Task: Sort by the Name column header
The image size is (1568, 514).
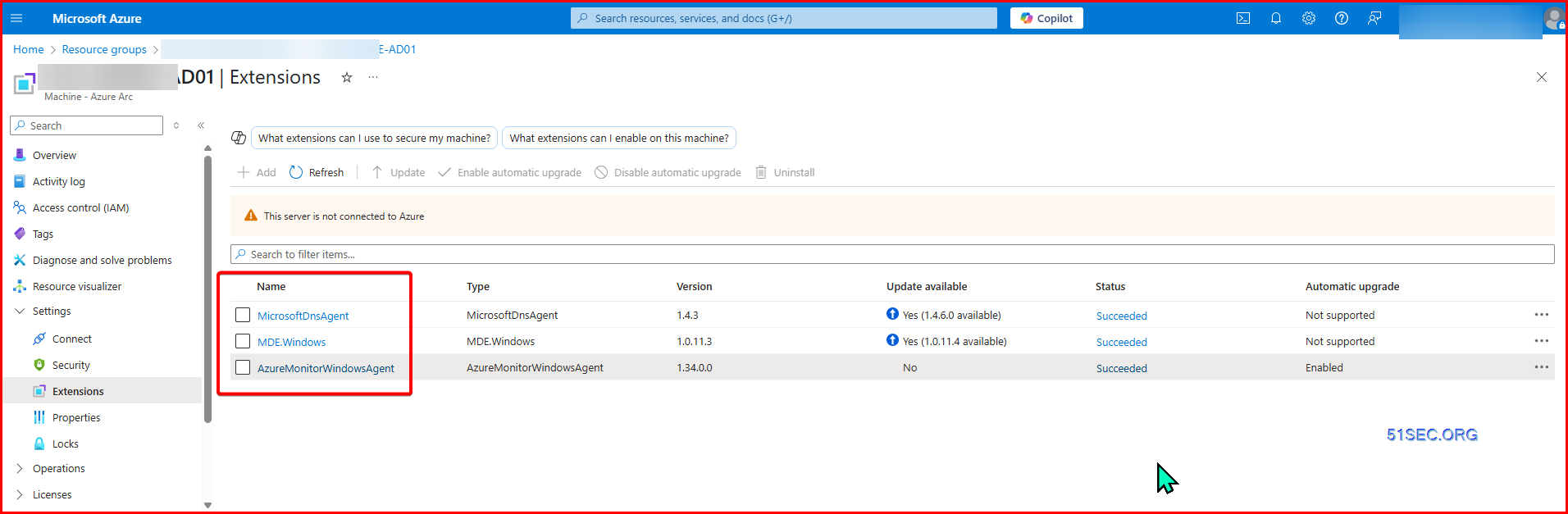Action: [271, 286]
